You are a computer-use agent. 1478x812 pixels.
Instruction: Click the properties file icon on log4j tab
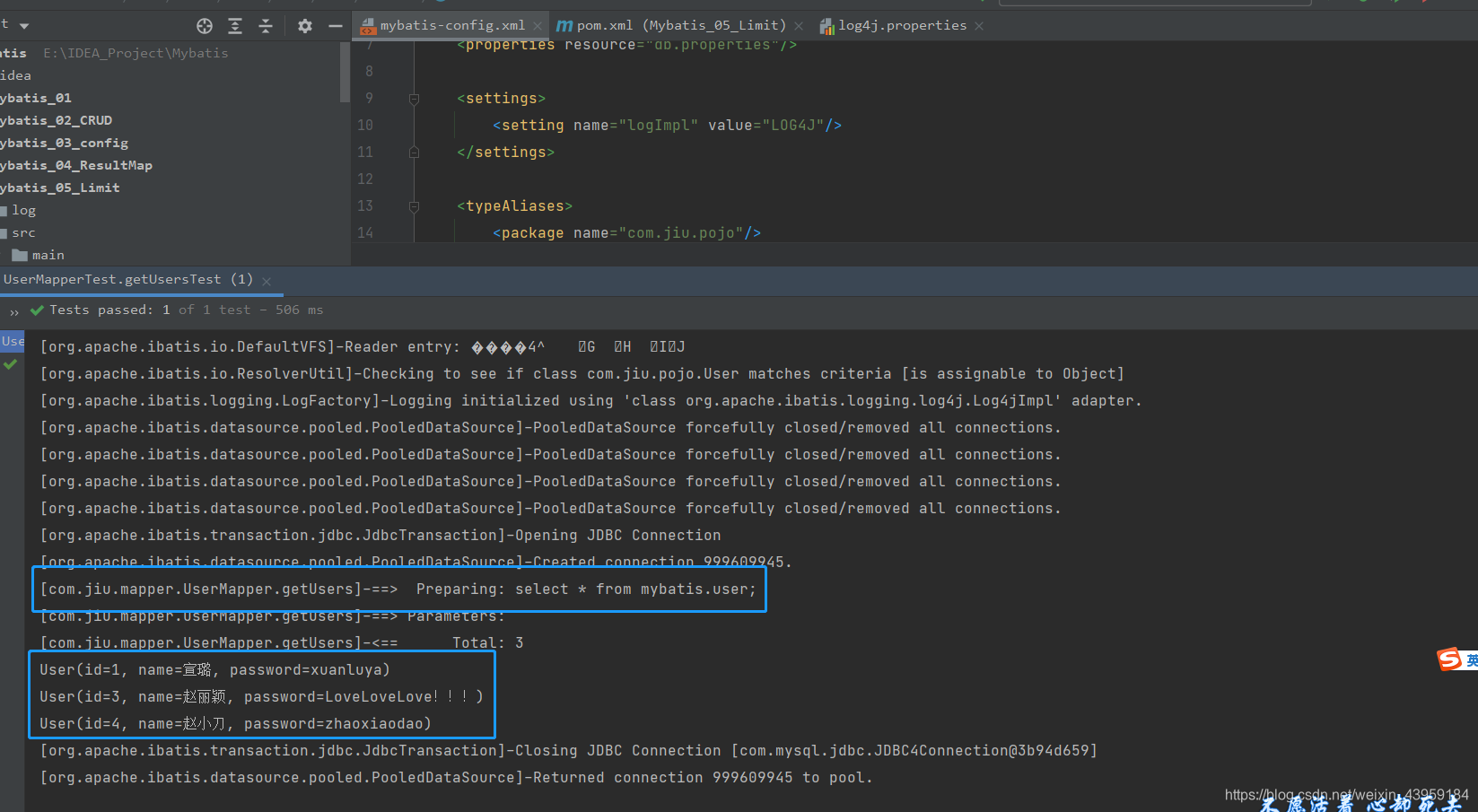[x=827, y=26]
